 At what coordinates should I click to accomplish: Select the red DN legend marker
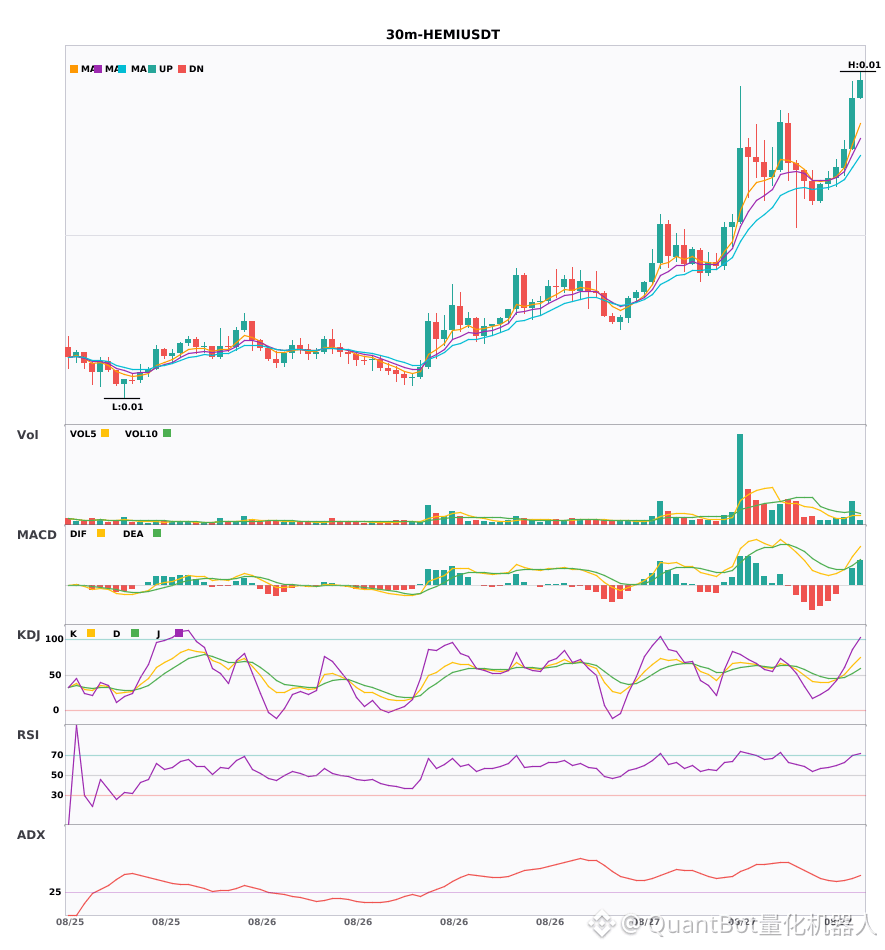pyautogui.click(x=182, y=69)
